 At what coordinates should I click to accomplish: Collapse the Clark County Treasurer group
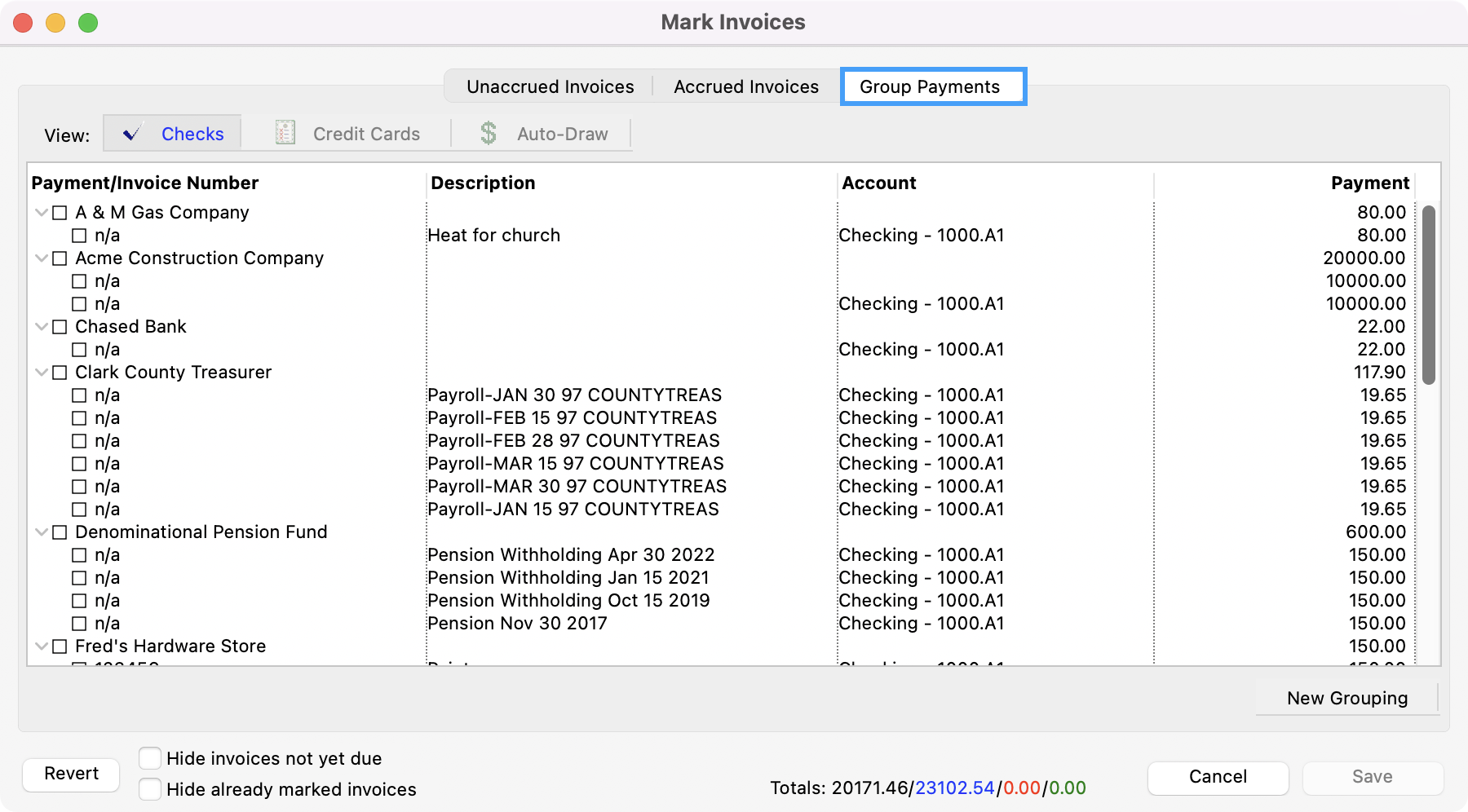click(x=41, y=373)
